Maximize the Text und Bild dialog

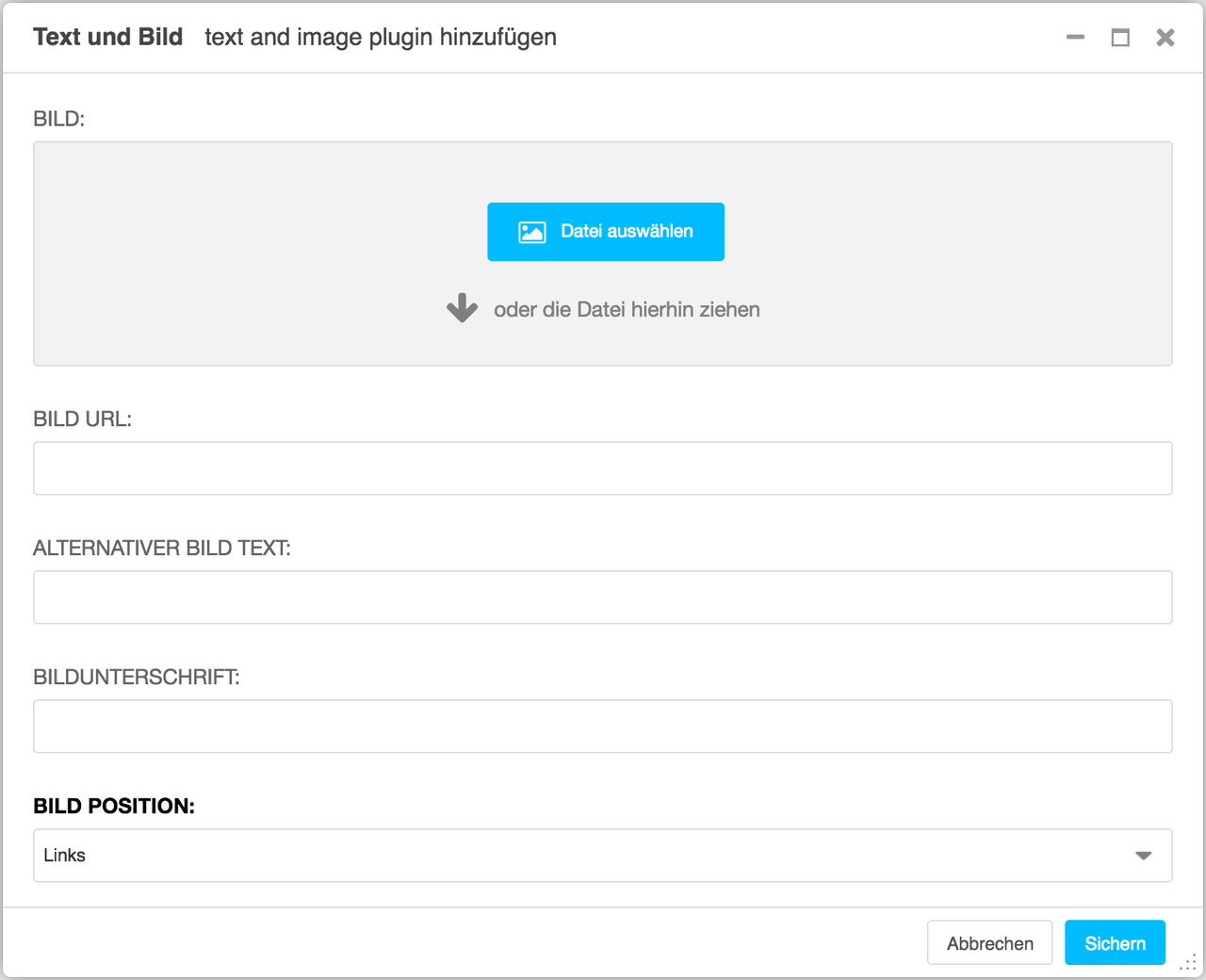[x=1120, y=38]
